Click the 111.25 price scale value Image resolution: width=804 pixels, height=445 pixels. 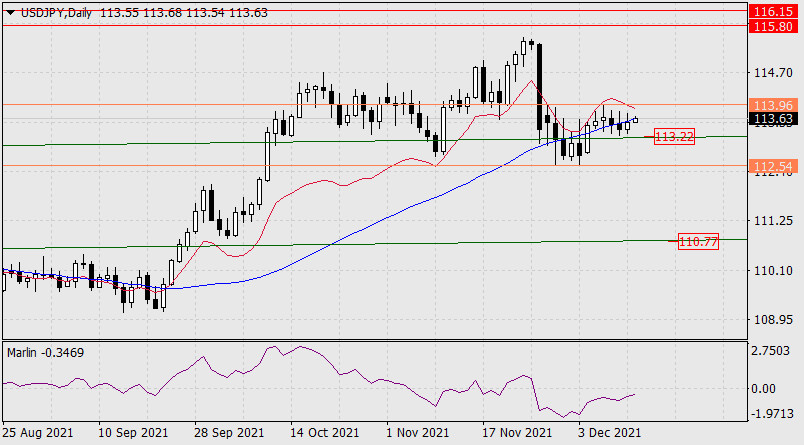pos(773,221)
